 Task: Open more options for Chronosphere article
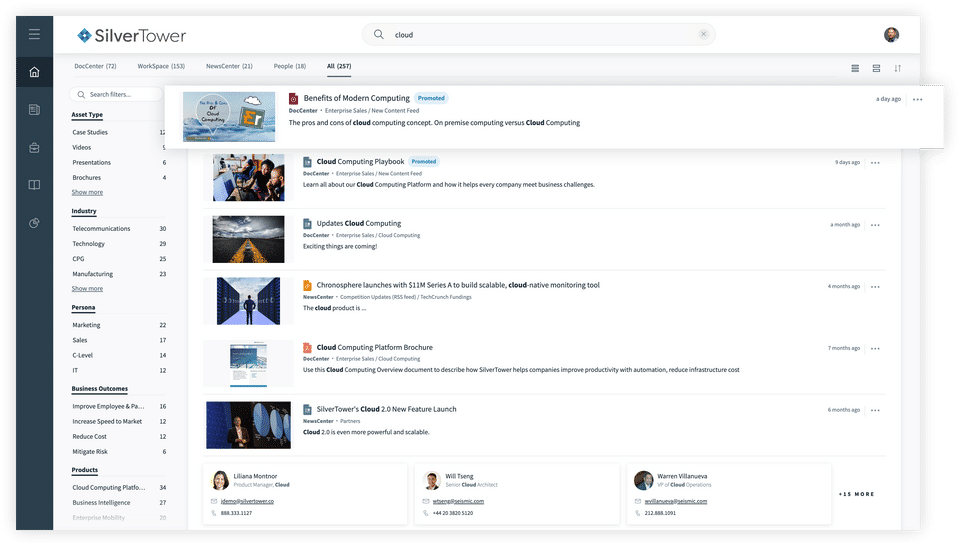(875, 286)
